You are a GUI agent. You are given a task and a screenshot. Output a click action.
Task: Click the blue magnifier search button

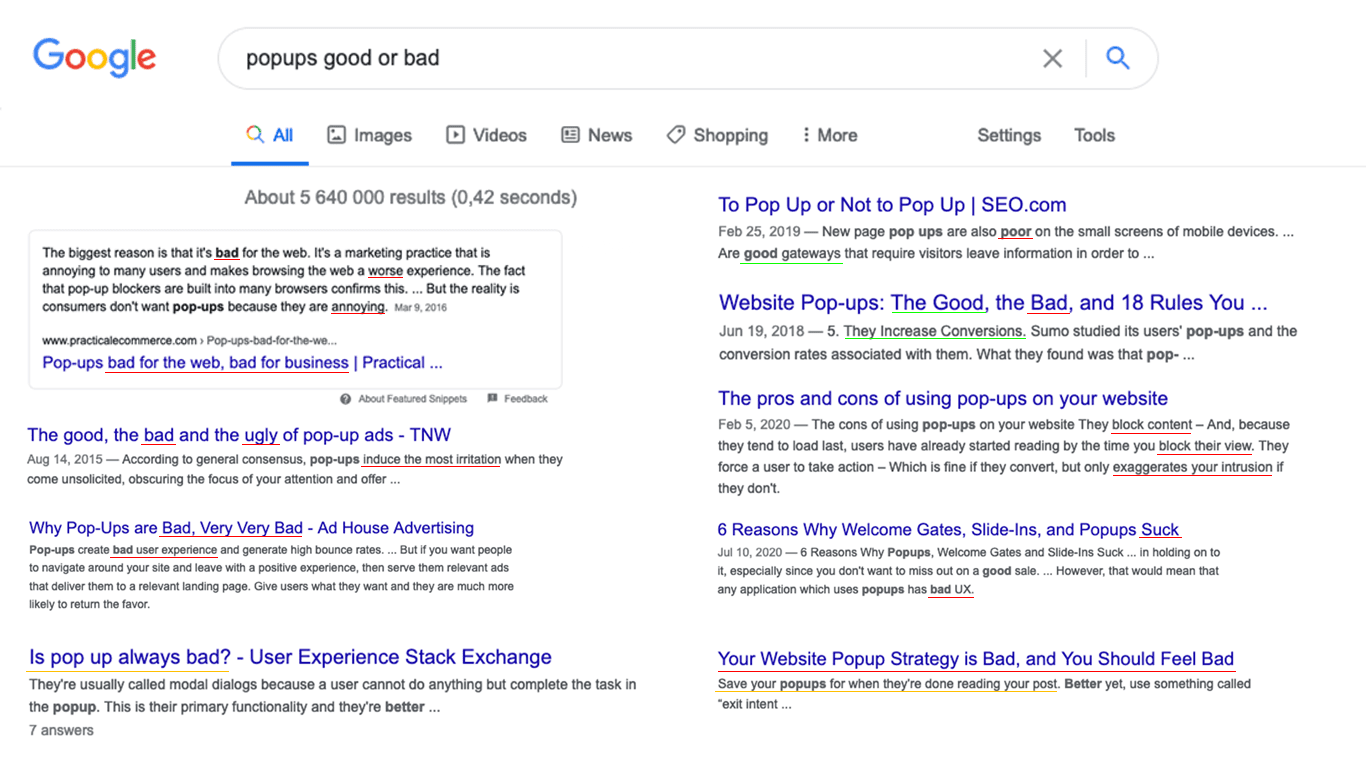(x=1118, y=58)
